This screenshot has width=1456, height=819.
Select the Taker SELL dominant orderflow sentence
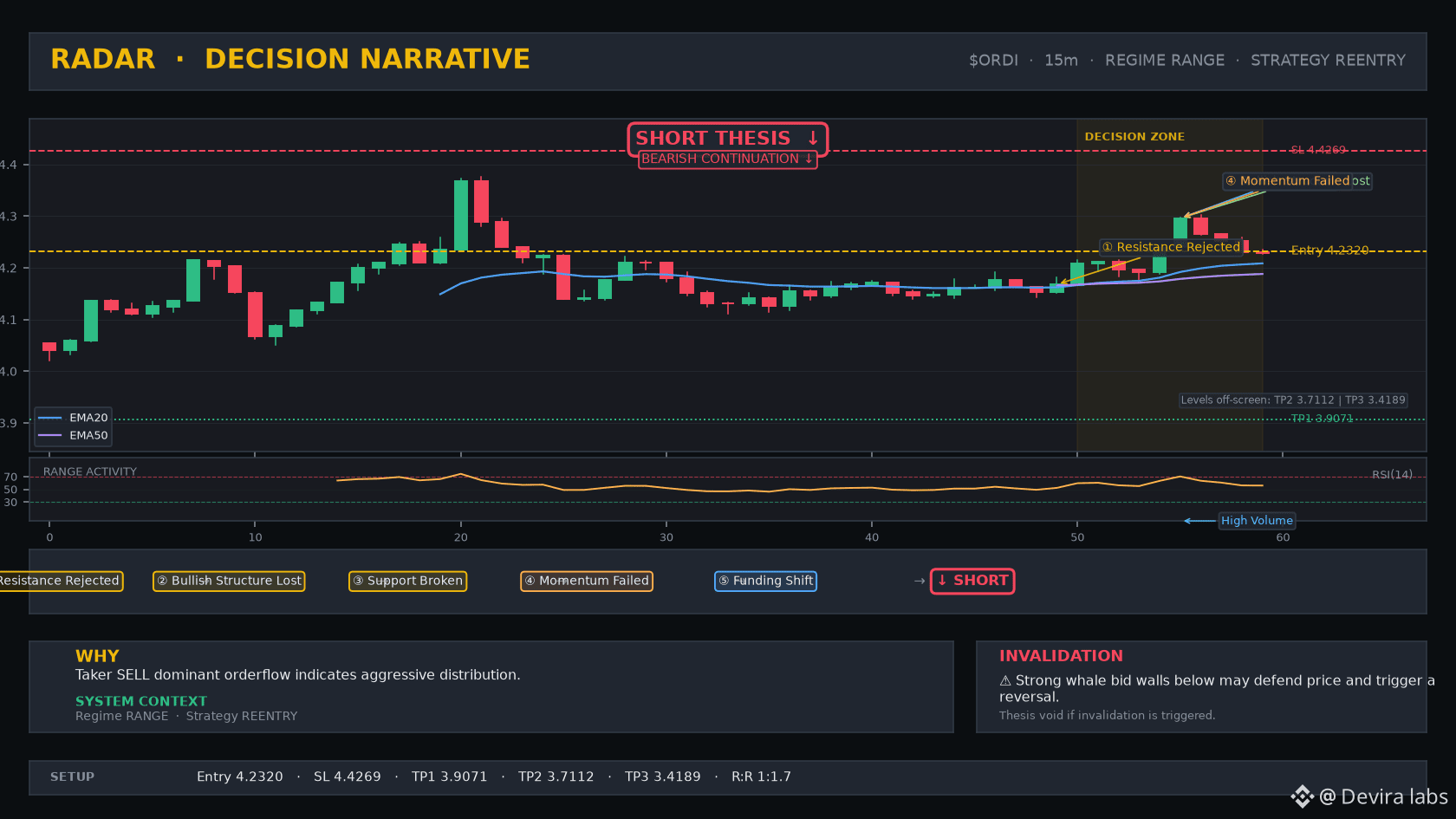[298, 675]
